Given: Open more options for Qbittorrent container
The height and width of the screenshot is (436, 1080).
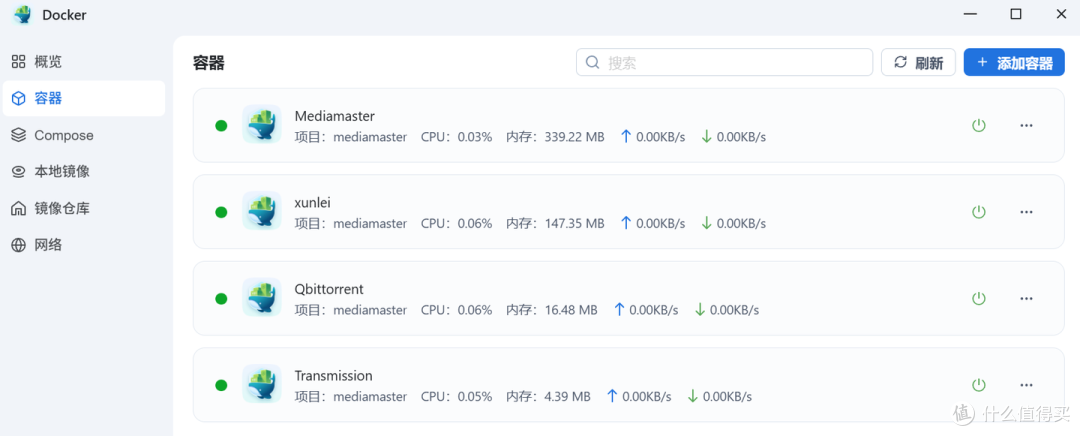Looking at the screenshot, I should [x=1026, y=298].
